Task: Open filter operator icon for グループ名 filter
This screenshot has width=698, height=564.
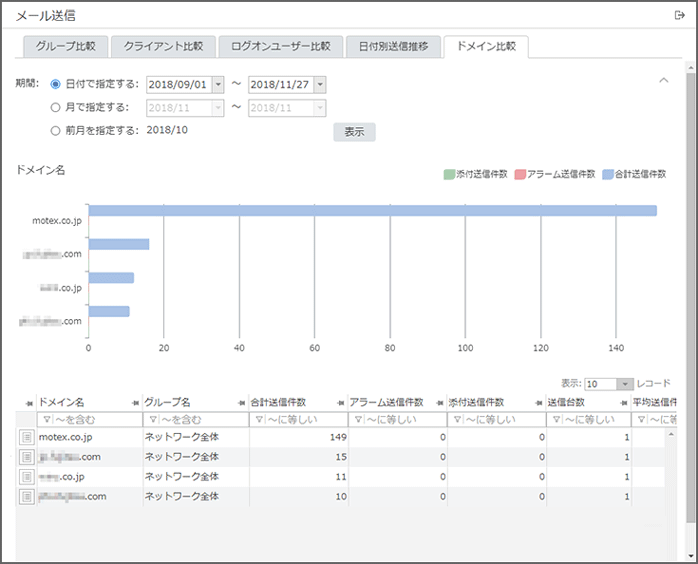Action: pos(153,419)
